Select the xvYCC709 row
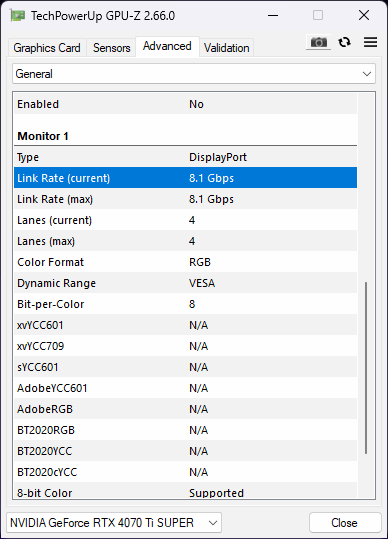 (x=186, y=345)
